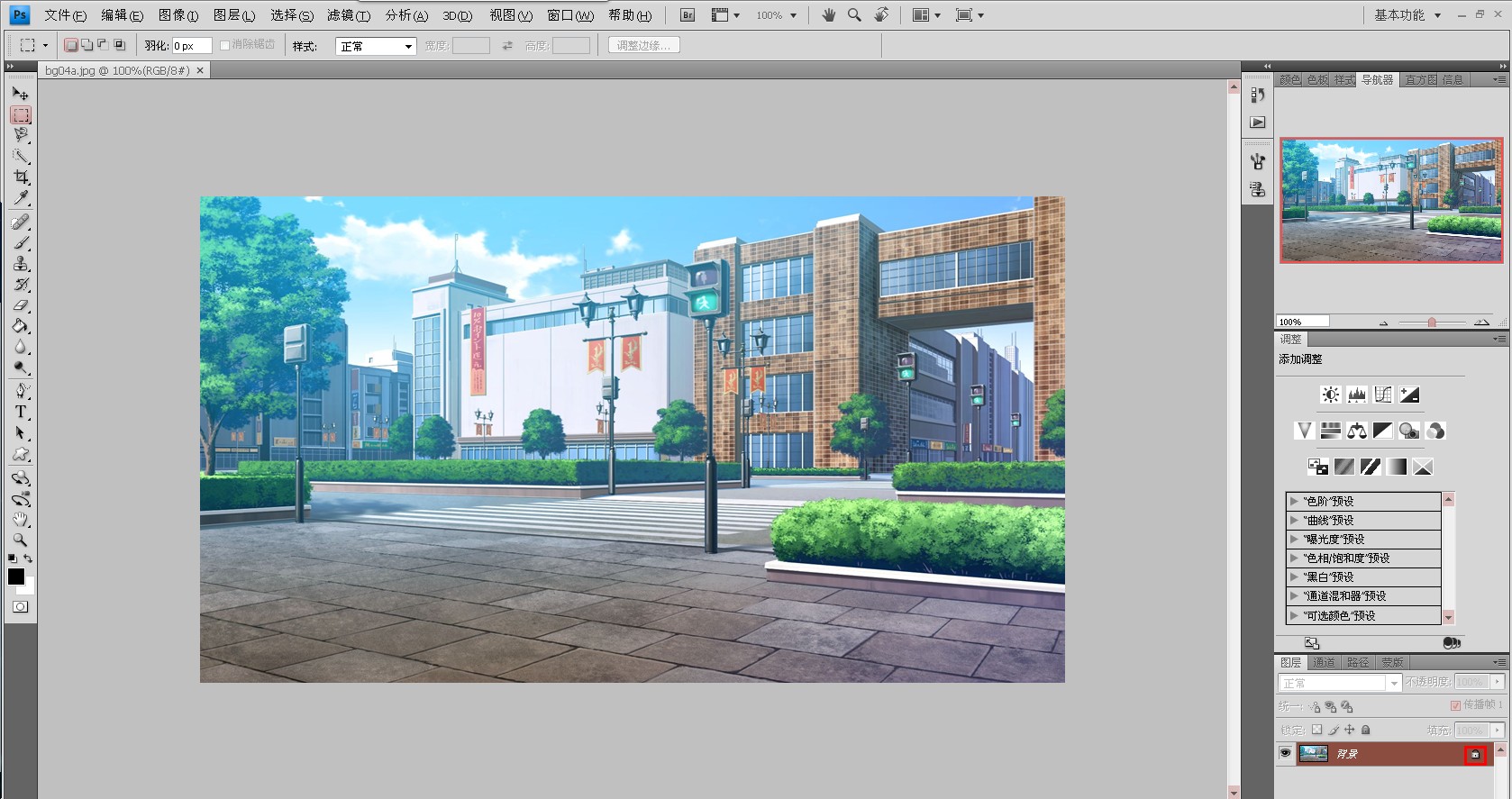1512x799 pixels.
Task: Add a Brightness/Contrast adjustment
Action: tap(1330, 395)
